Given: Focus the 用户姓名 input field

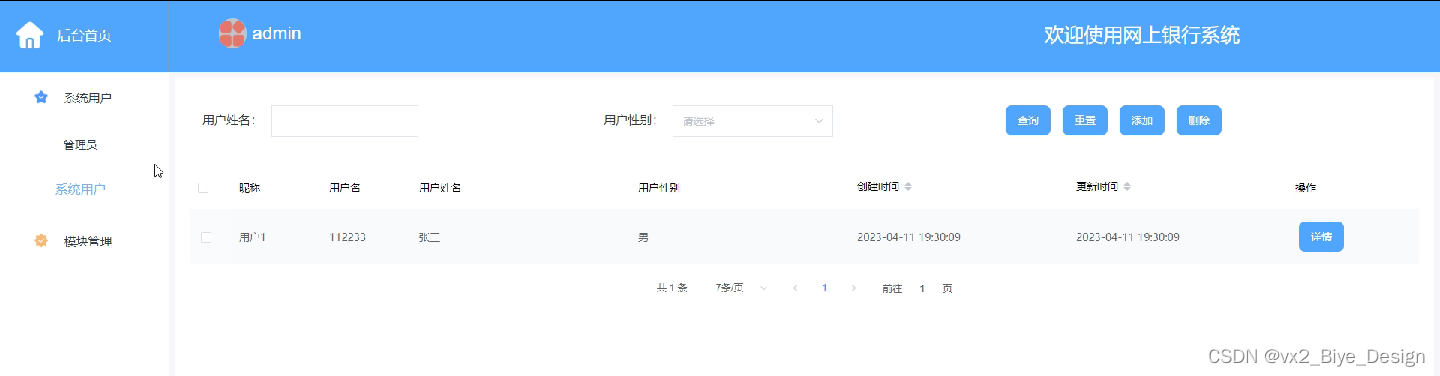Looking at the screenshot, I should (x=344, y=121).
